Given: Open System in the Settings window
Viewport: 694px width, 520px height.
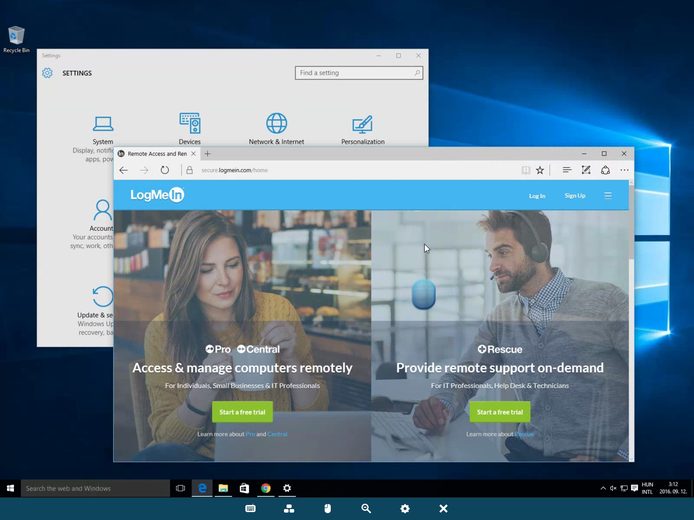Looking at the screenshot, I should 103,129.
